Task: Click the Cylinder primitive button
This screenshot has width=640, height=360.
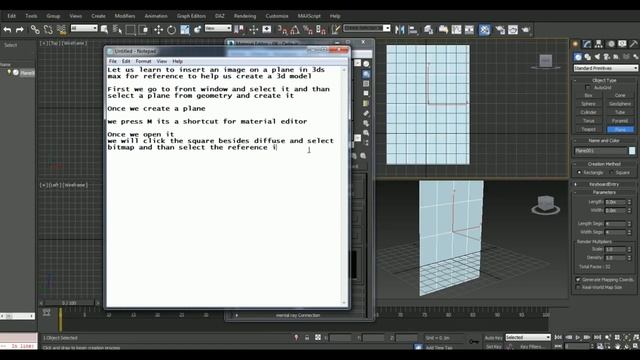Action: click(x=588, y=112)
